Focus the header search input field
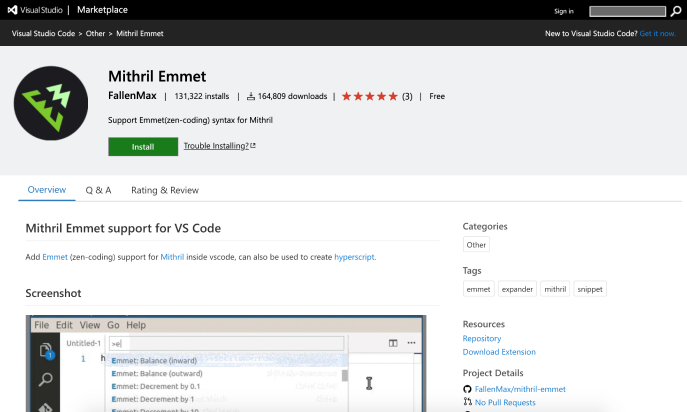The width and height of the screenshot is (687, 412). (627, 11)
